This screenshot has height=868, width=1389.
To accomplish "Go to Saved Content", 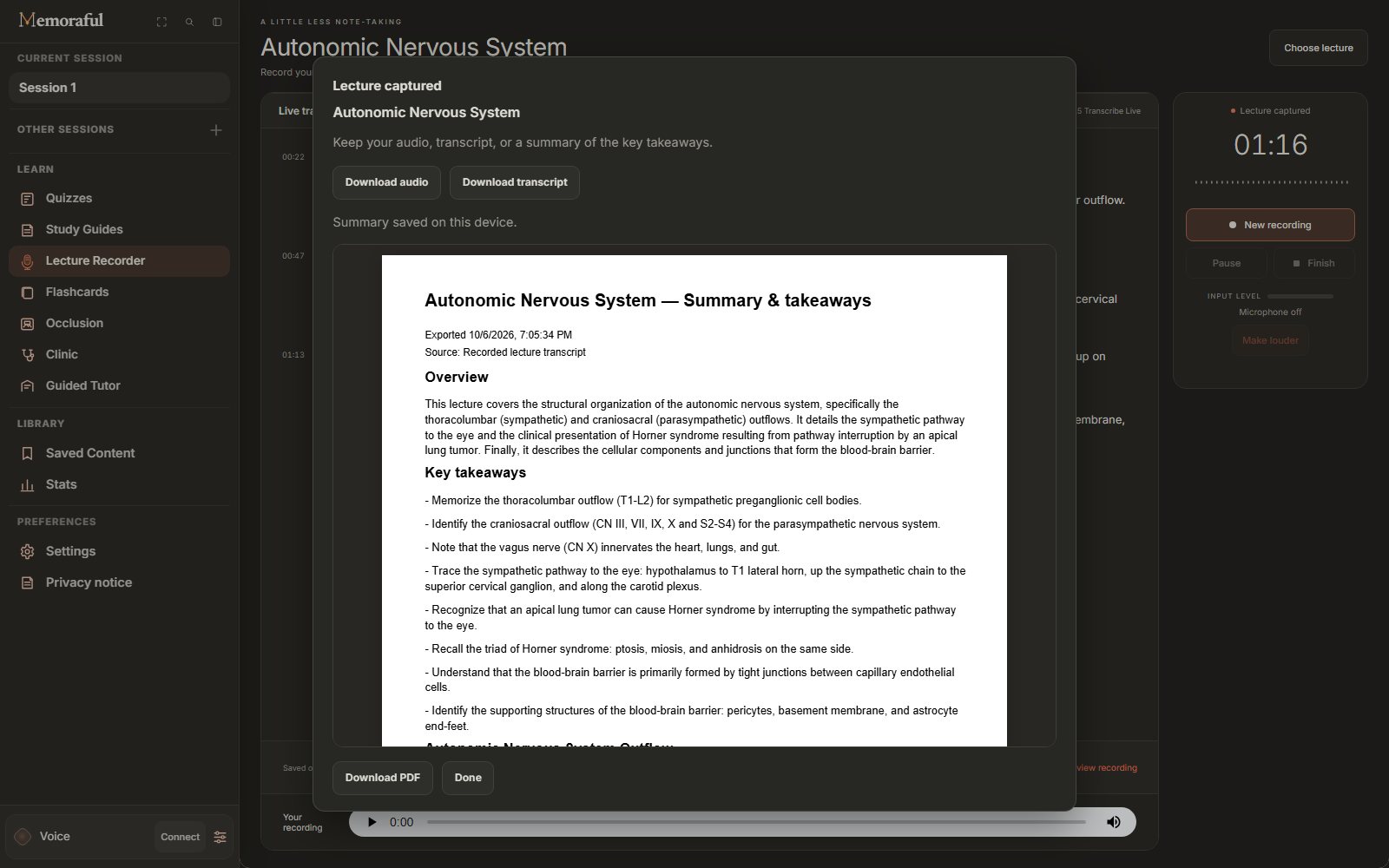I will click(x=119, y=454).
